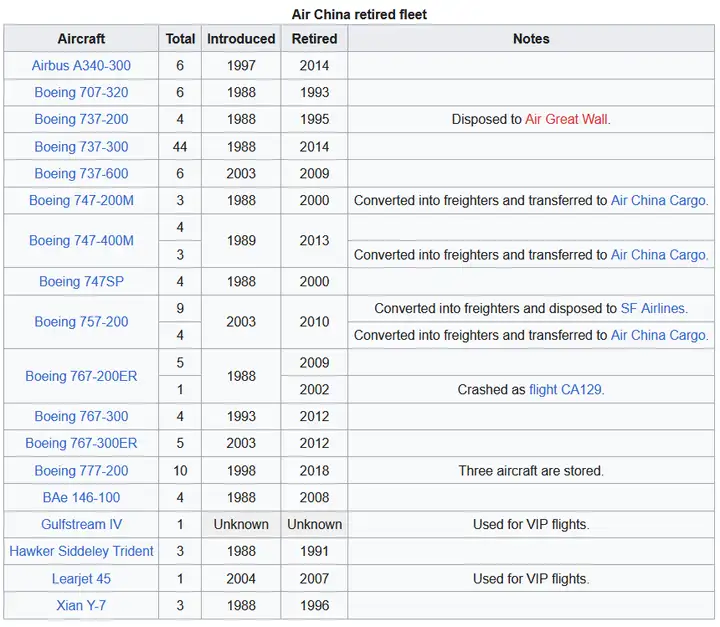Viewport: 720px width, 627px height.
Task: Open the SF Airlines link
Action: (653, 308)
